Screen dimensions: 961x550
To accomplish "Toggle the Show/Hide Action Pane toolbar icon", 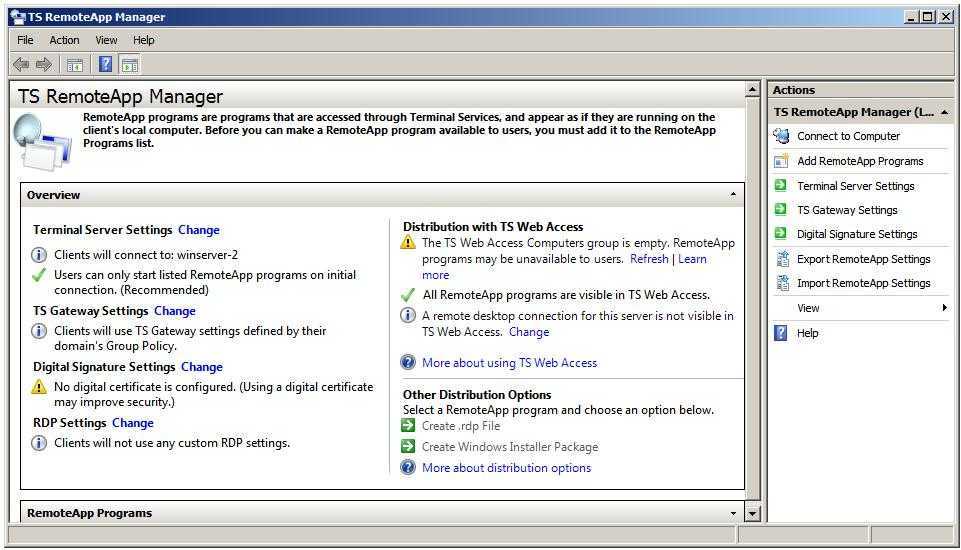I will pyautogui.click(x=130, y=65).
